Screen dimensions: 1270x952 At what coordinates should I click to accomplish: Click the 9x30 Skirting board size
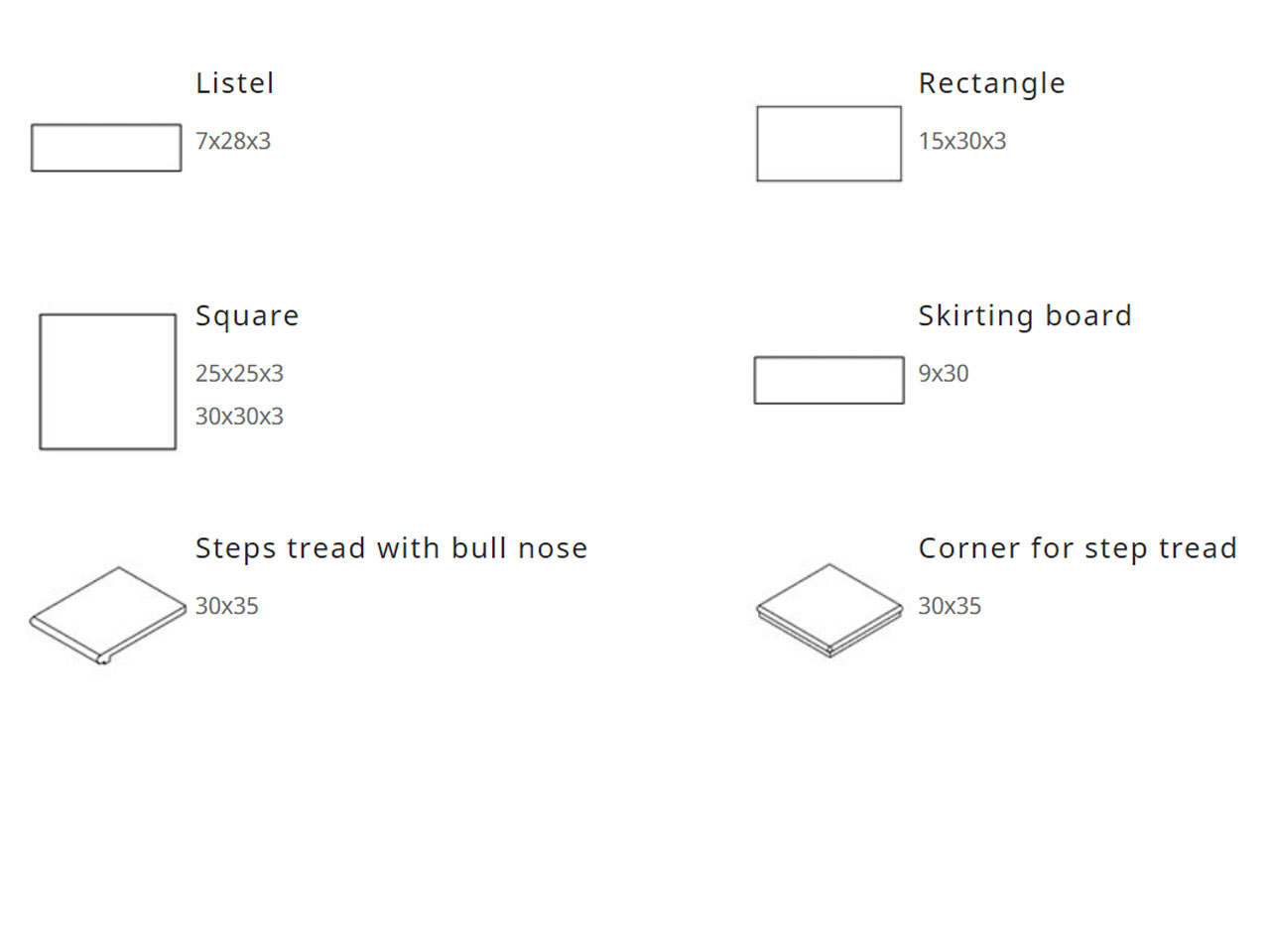tap(943, 374)
